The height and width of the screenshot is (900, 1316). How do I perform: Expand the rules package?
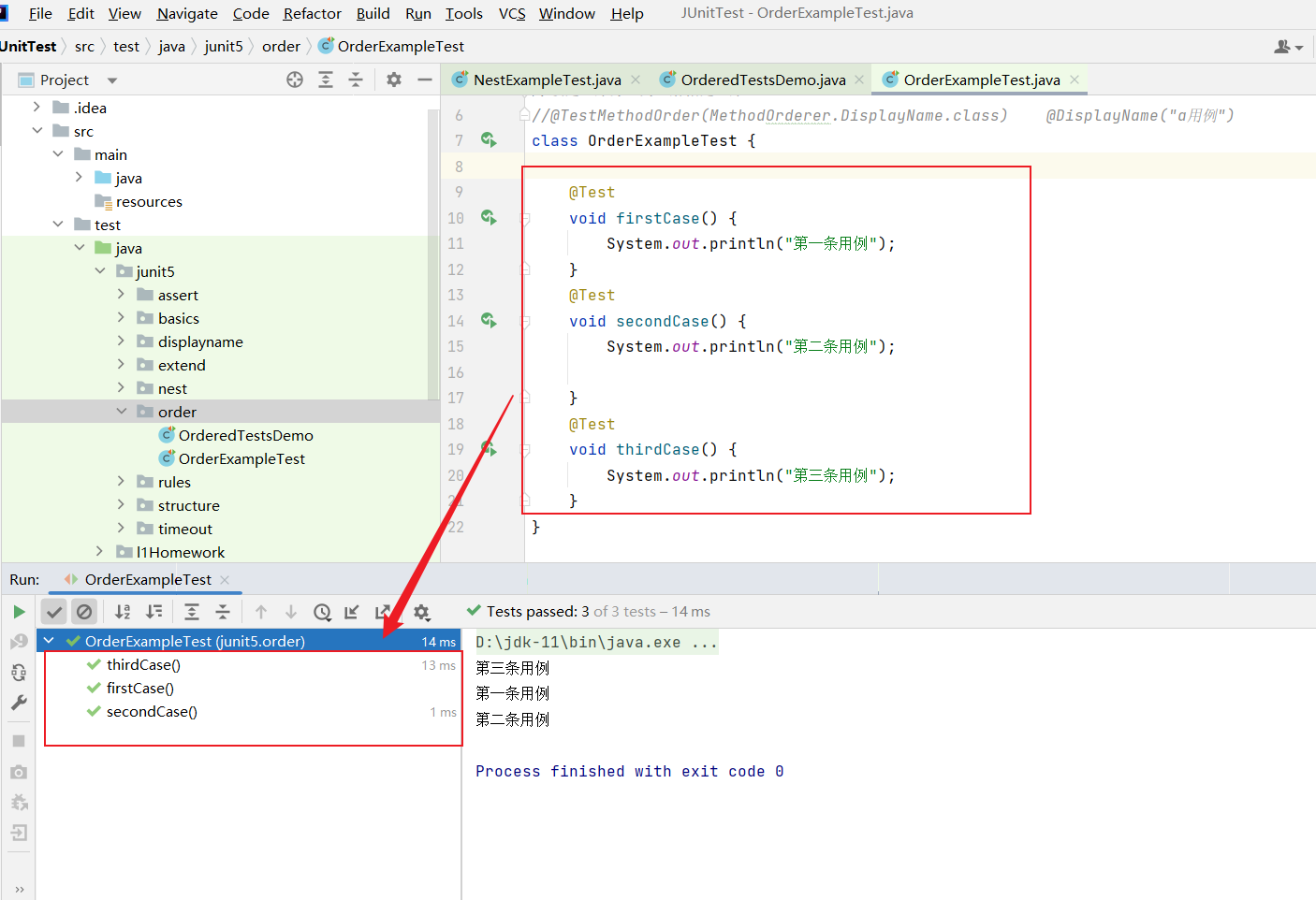click(122, 482)
